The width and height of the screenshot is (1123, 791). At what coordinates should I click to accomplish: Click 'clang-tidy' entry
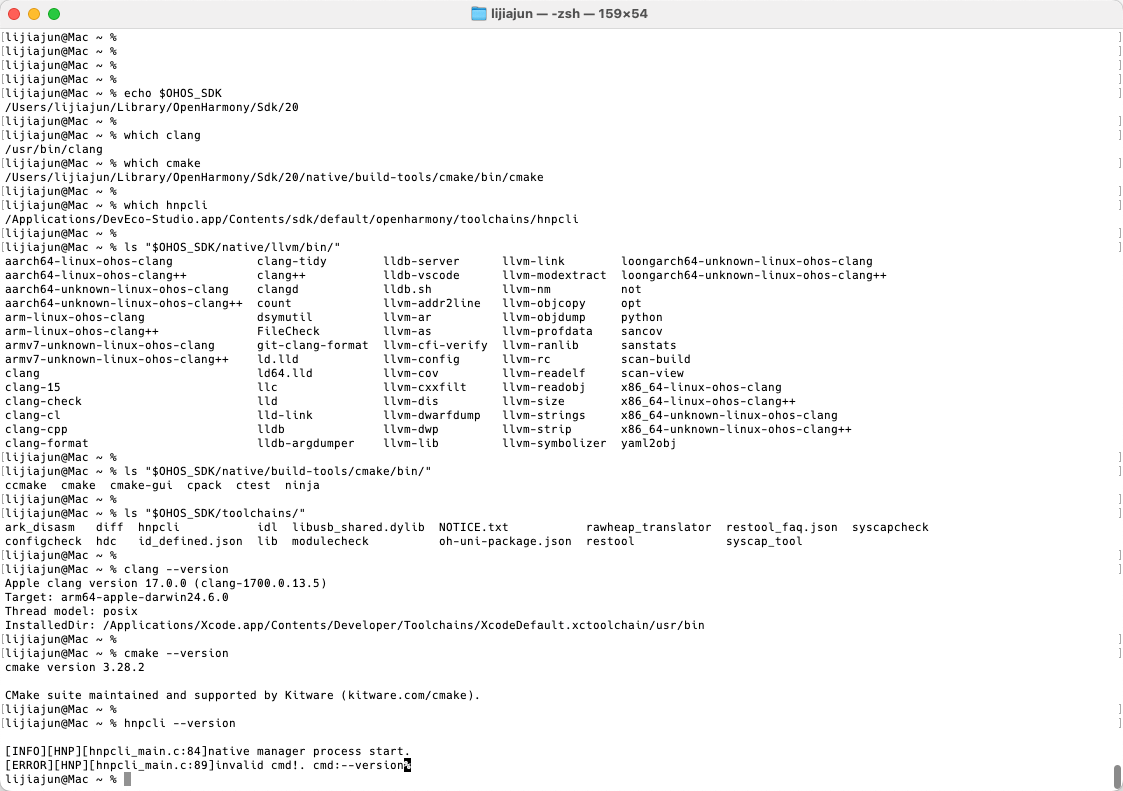[291, 262]
